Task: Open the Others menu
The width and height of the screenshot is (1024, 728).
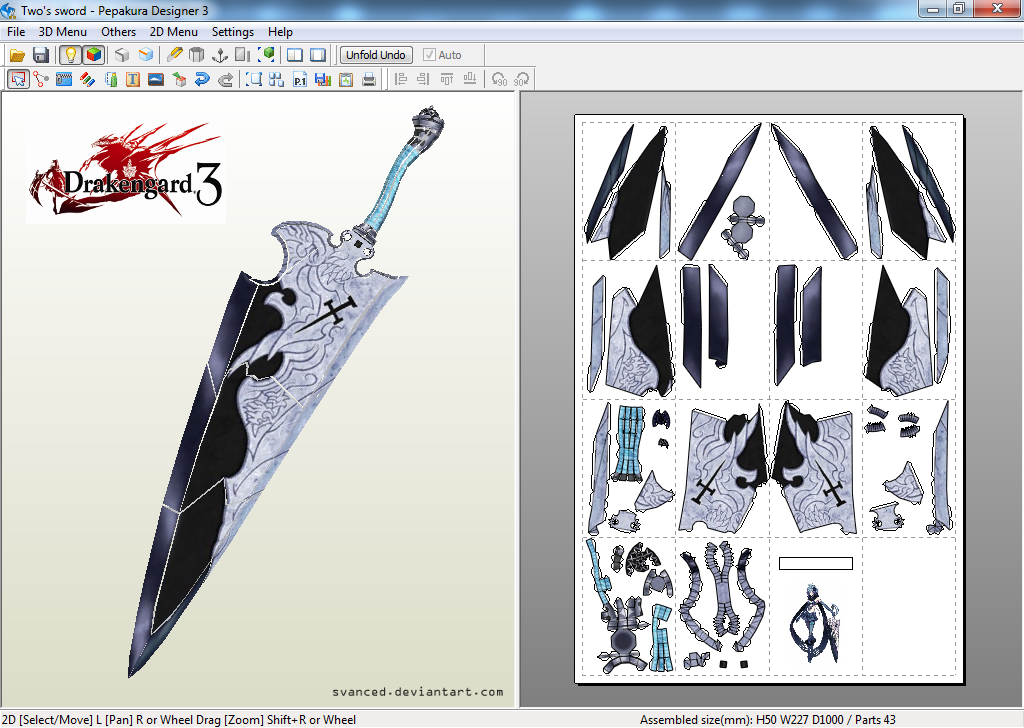Action: [118, 32]
